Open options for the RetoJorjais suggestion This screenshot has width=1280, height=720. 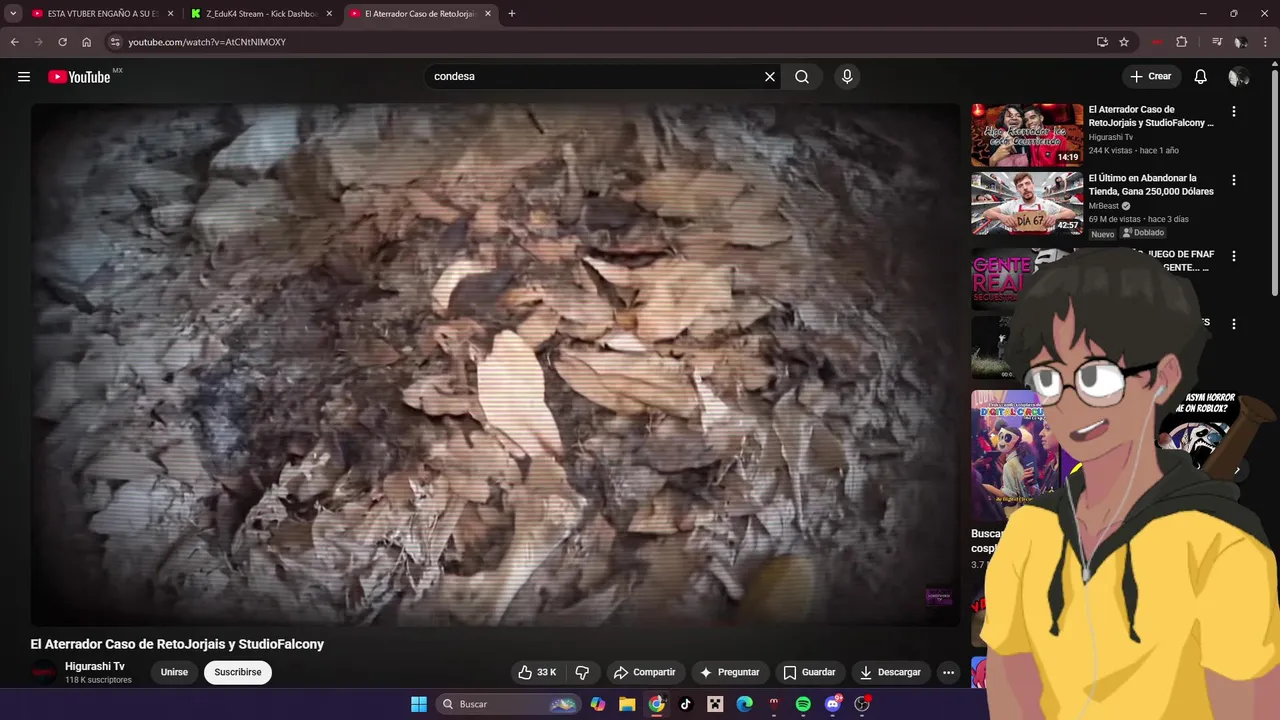(x=1233, y=112)
